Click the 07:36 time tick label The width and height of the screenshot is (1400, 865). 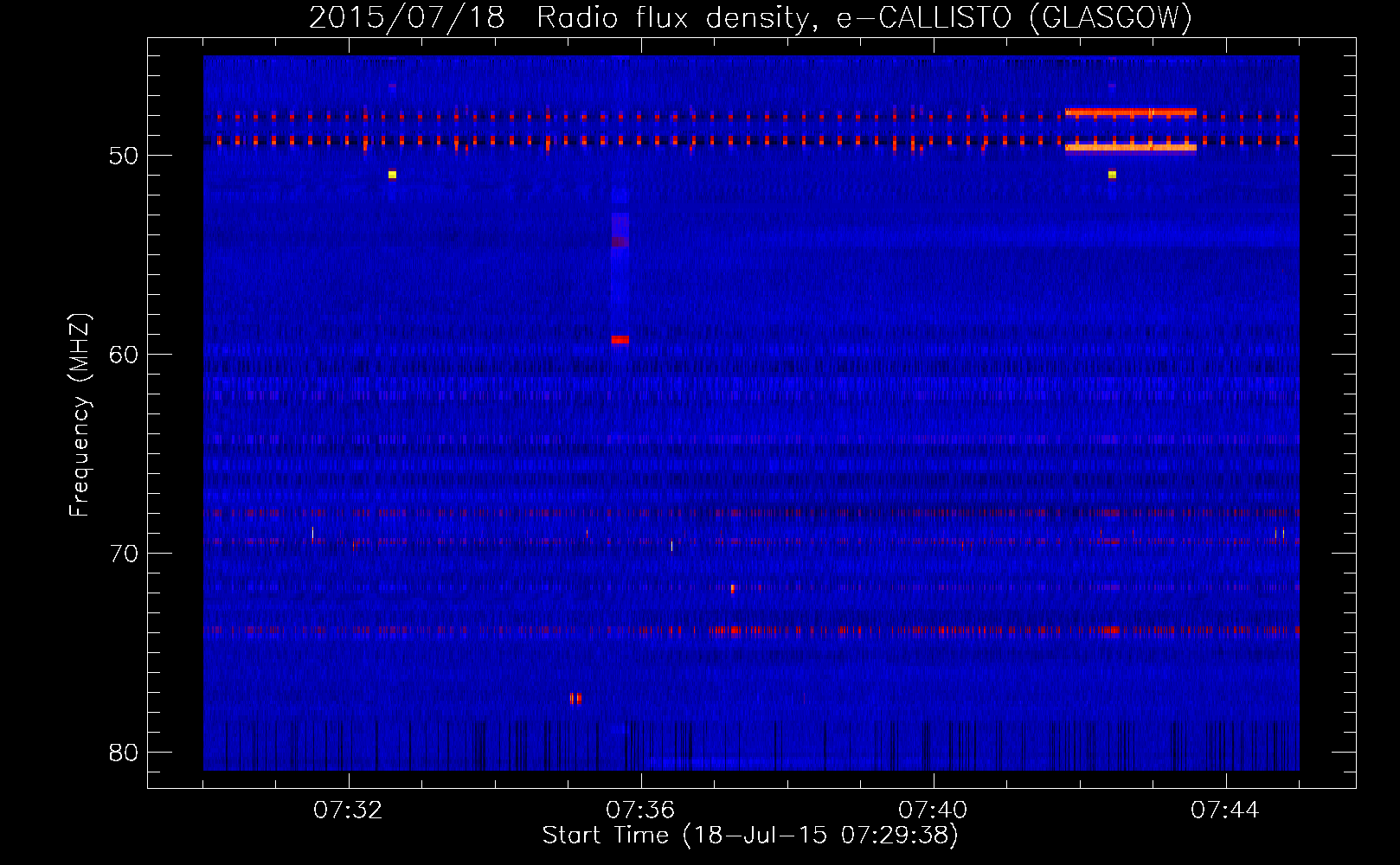pos(640,810)
